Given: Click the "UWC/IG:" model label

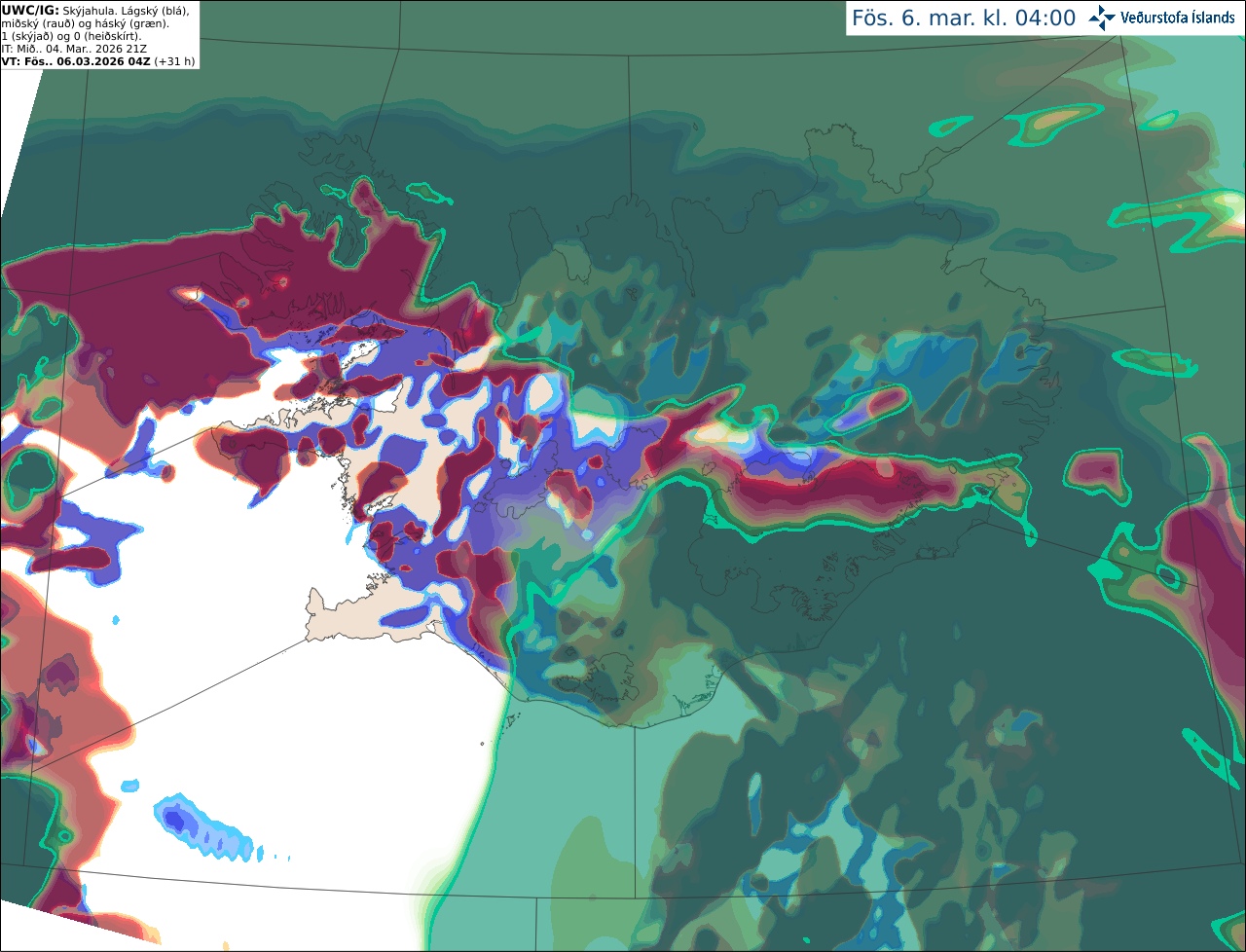Looking at the screenshot, I should tap(30, 10).
